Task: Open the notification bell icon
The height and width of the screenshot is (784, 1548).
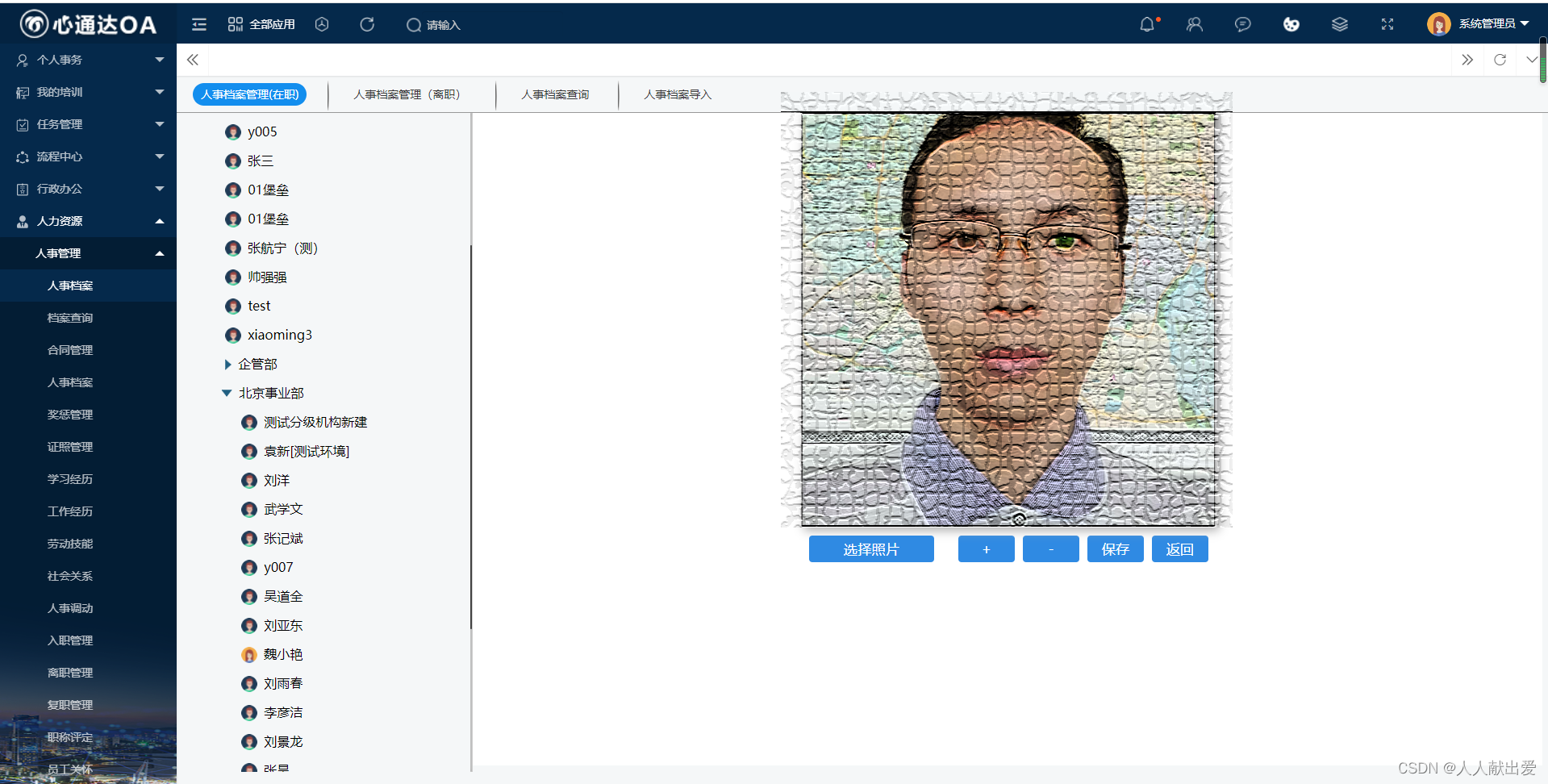Action: point(1147,25)
